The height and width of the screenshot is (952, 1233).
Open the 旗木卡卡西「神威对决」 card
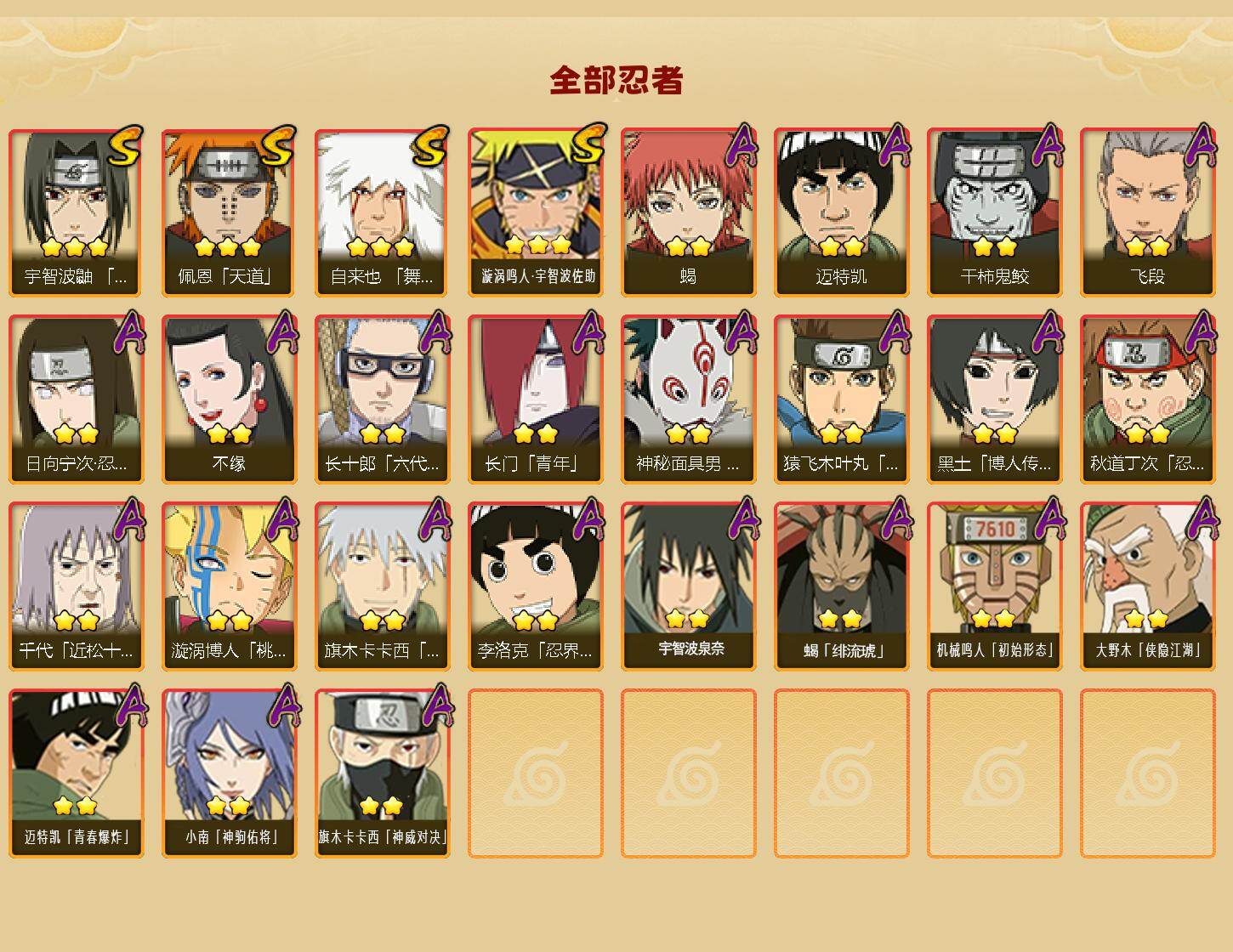pos(382,773)
